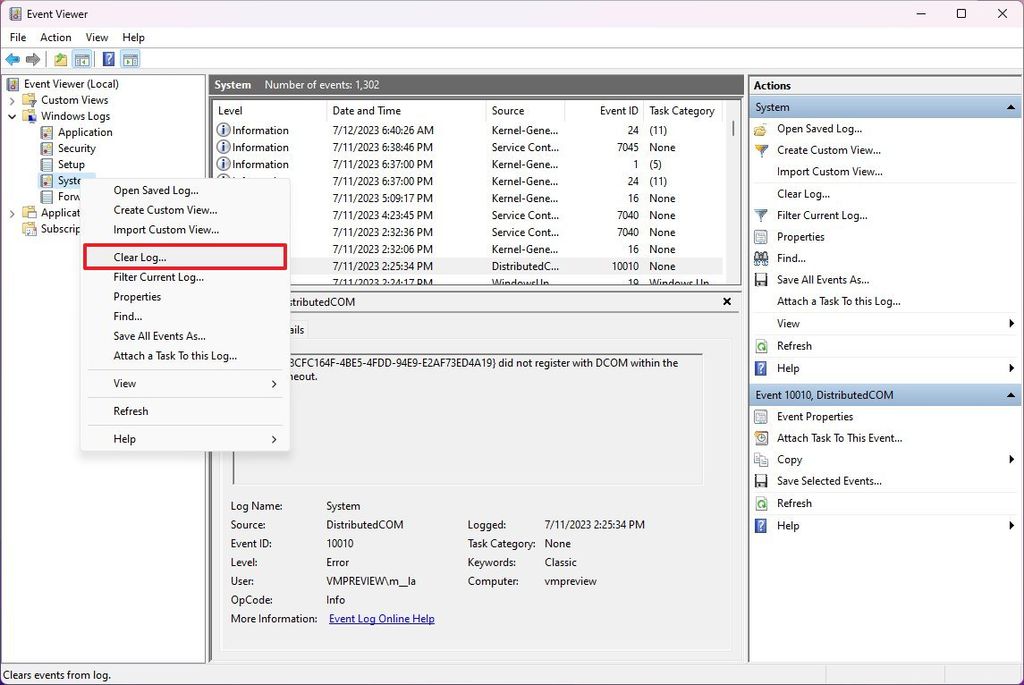Open the Action menu in the menu bar
Screen dimensions: 1024x685
point(55,37)
